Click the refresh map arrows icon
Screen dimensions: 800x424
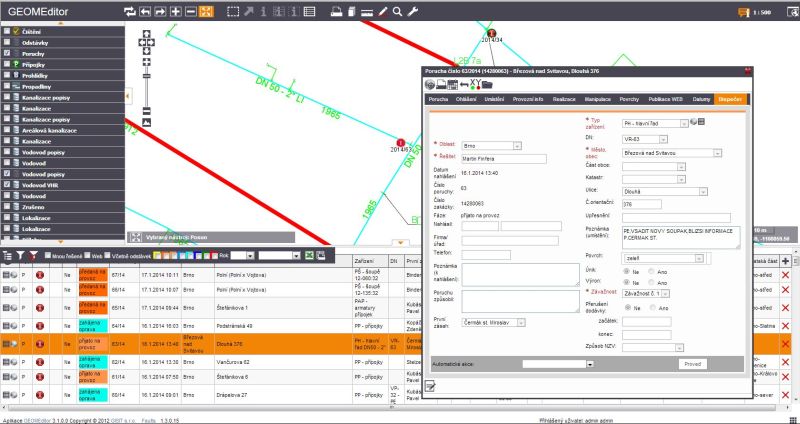pos(130,11)
